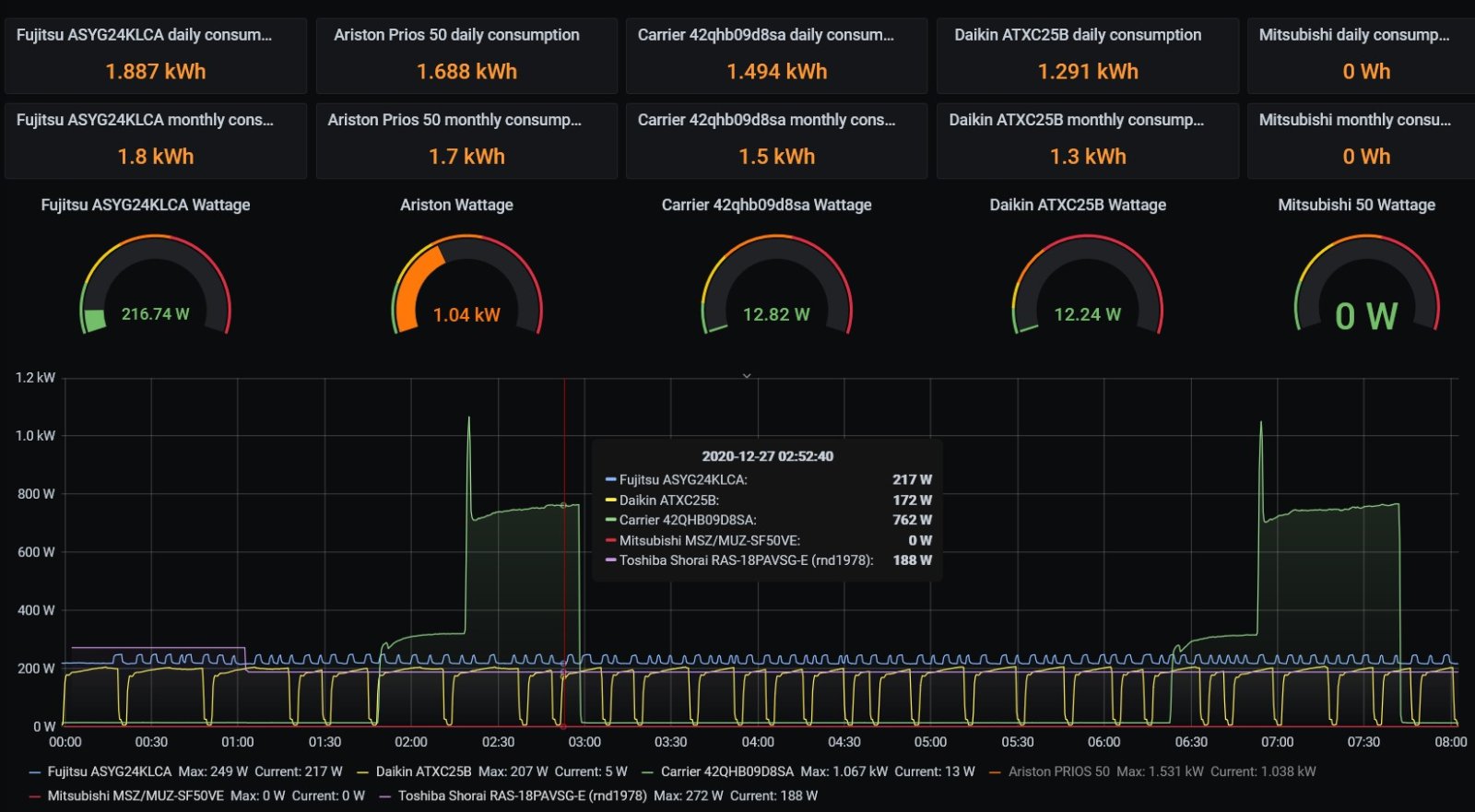The image size is (1475, 812).
Task: Click the 1.2 kW y-axis label
Action: click(x=35, y=378)
